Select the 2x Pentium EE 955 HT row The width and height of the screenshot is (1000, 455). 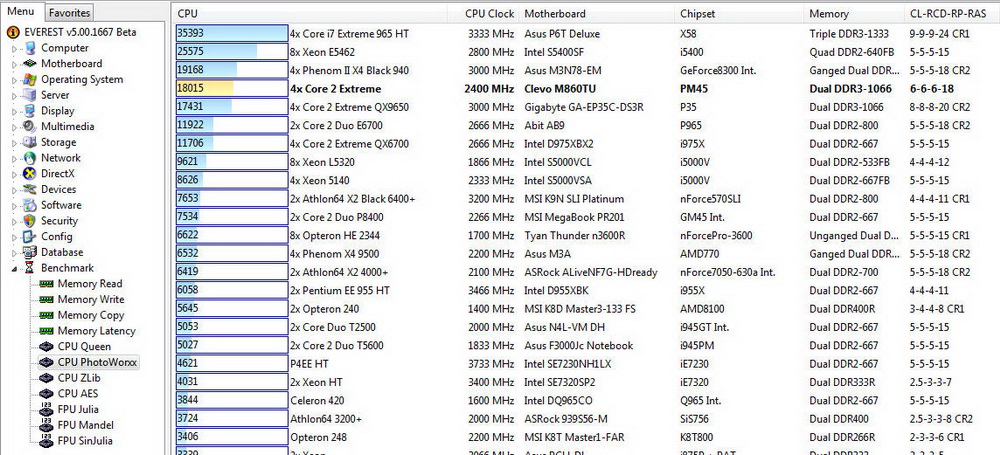pyautogui.click(x=587, y=290)
